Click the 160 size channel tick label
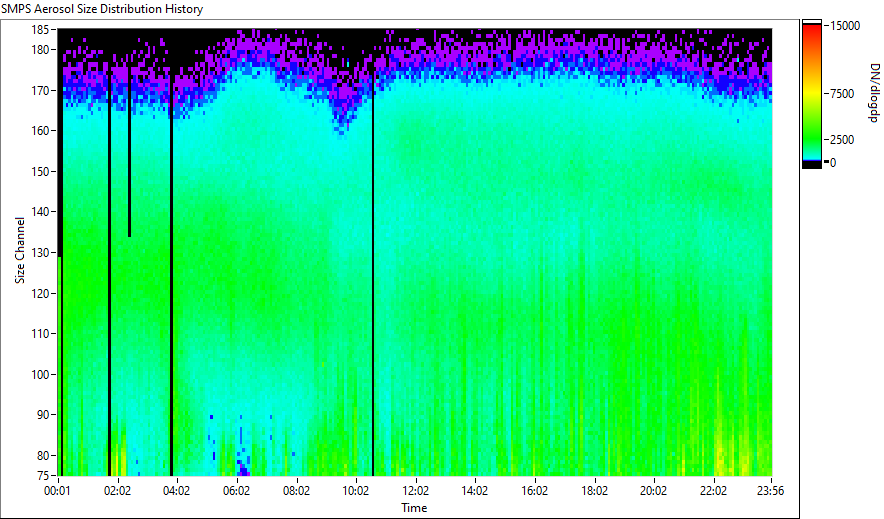The height and width of the screenshot is (519, 884). (40, 131)
